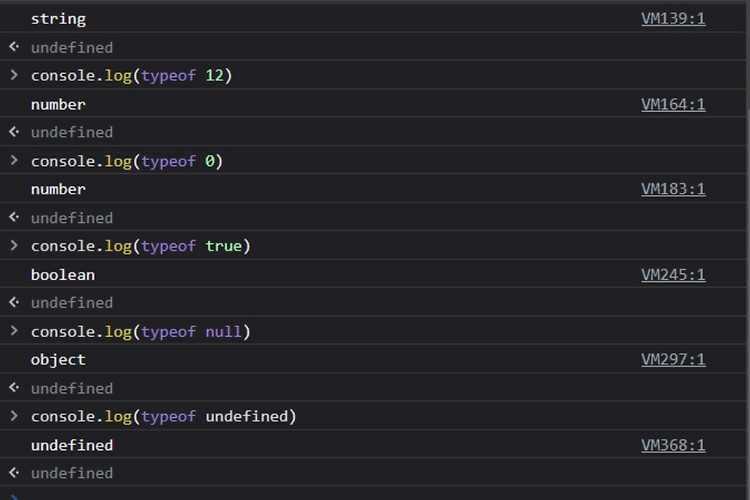The width and height of the screenshot is (750, 500).
Task: Open the VM368:1 source link
Action: point(673,445)
